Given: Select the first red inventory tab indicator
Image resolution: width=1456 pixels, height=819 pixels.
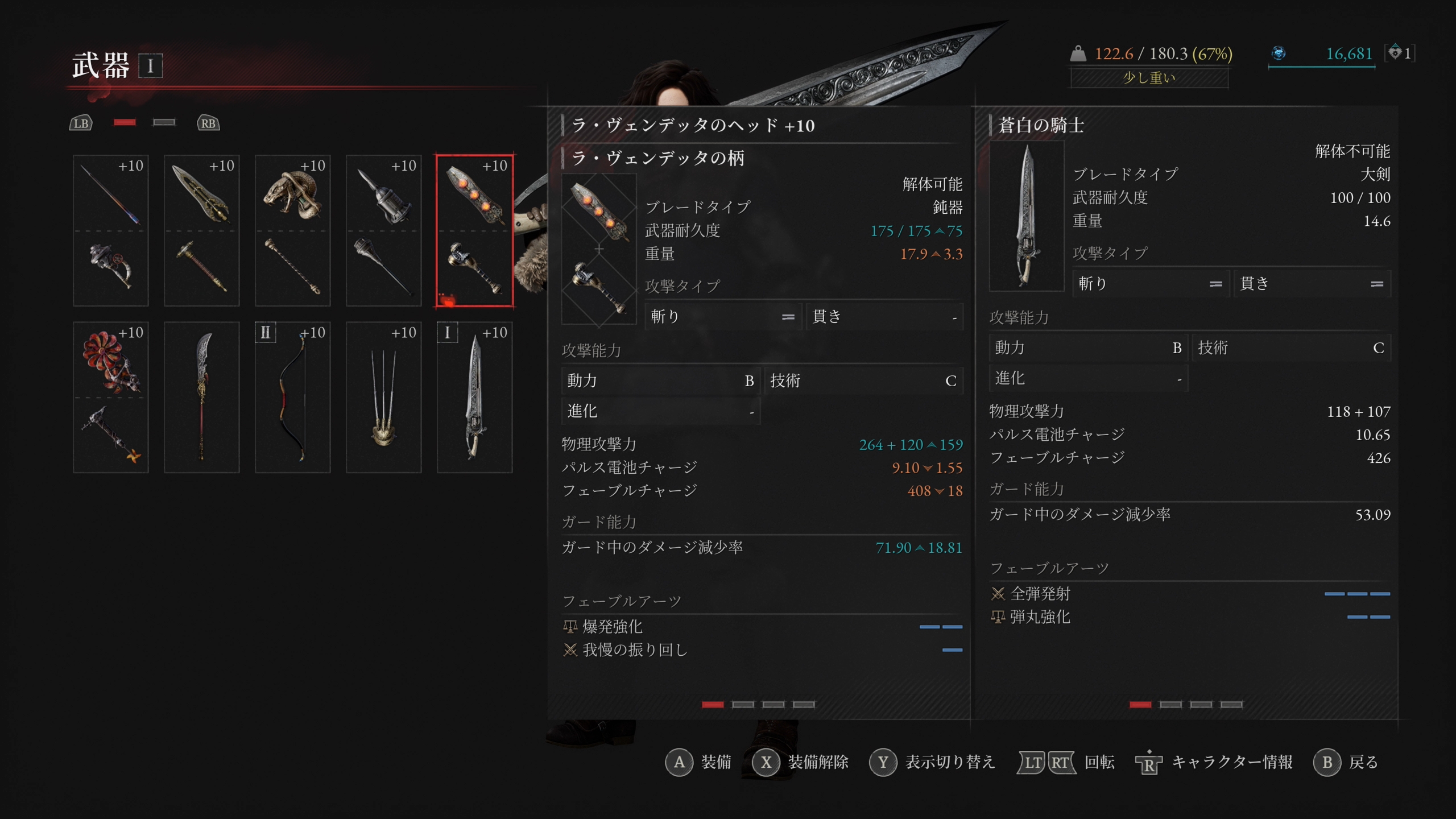Looking at the screenshot, I should (125, 122).
